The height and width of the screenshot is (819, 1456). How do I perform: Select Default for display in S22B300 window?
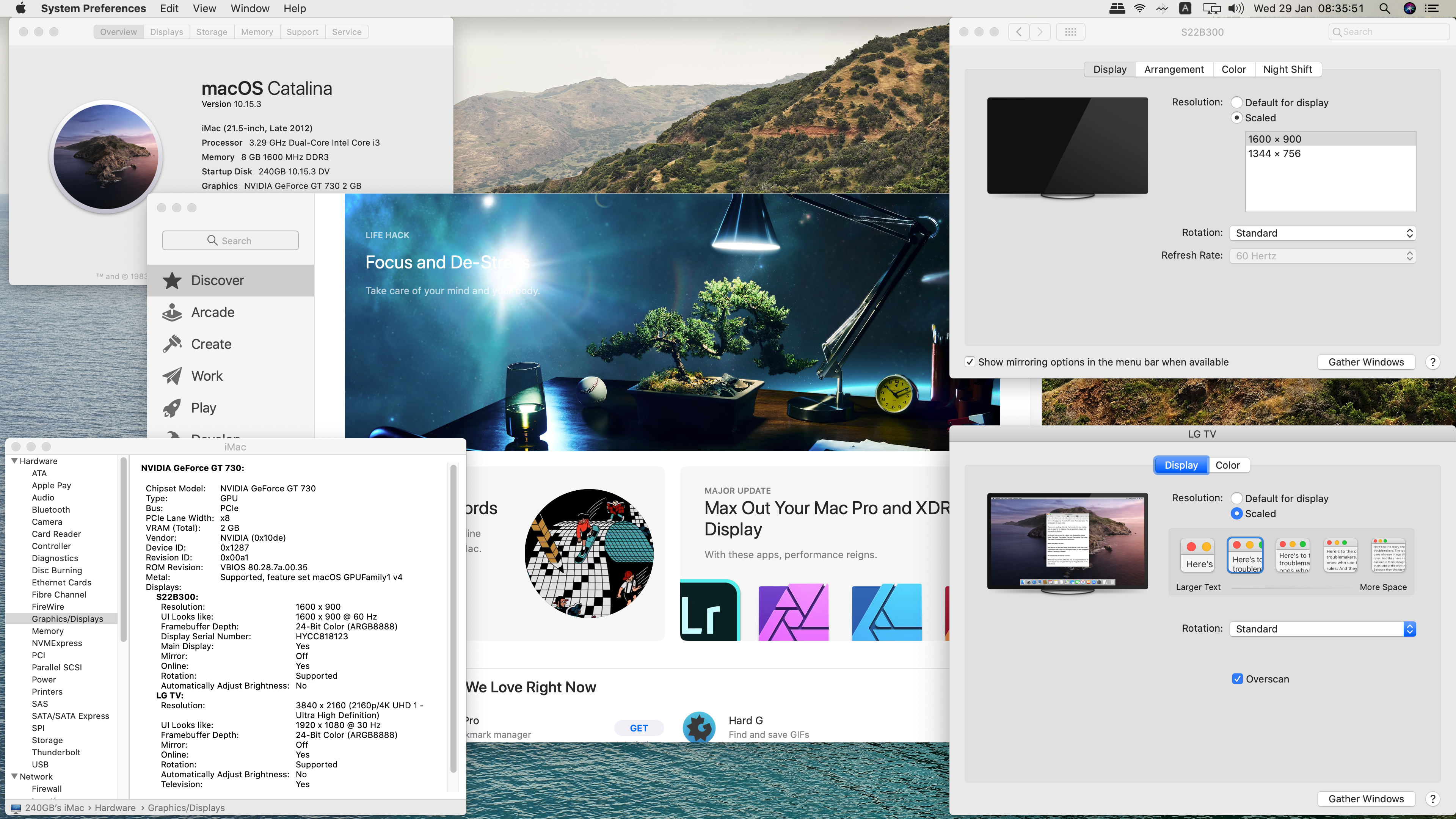point(1237,102)
